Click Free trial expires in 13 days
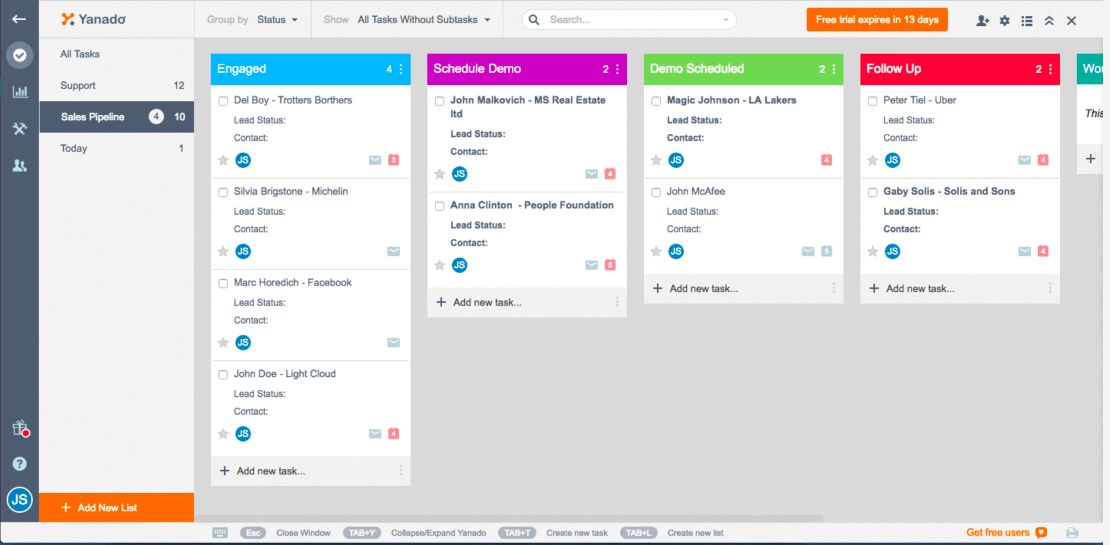1110x545 pixels. (x=877, y=20)
